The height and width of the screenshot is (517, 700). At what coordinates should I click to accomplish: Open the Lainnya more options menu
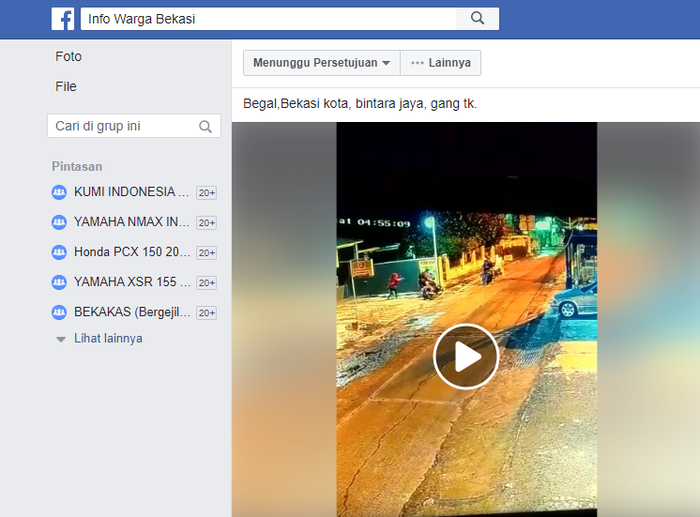[x=441, y=63]
